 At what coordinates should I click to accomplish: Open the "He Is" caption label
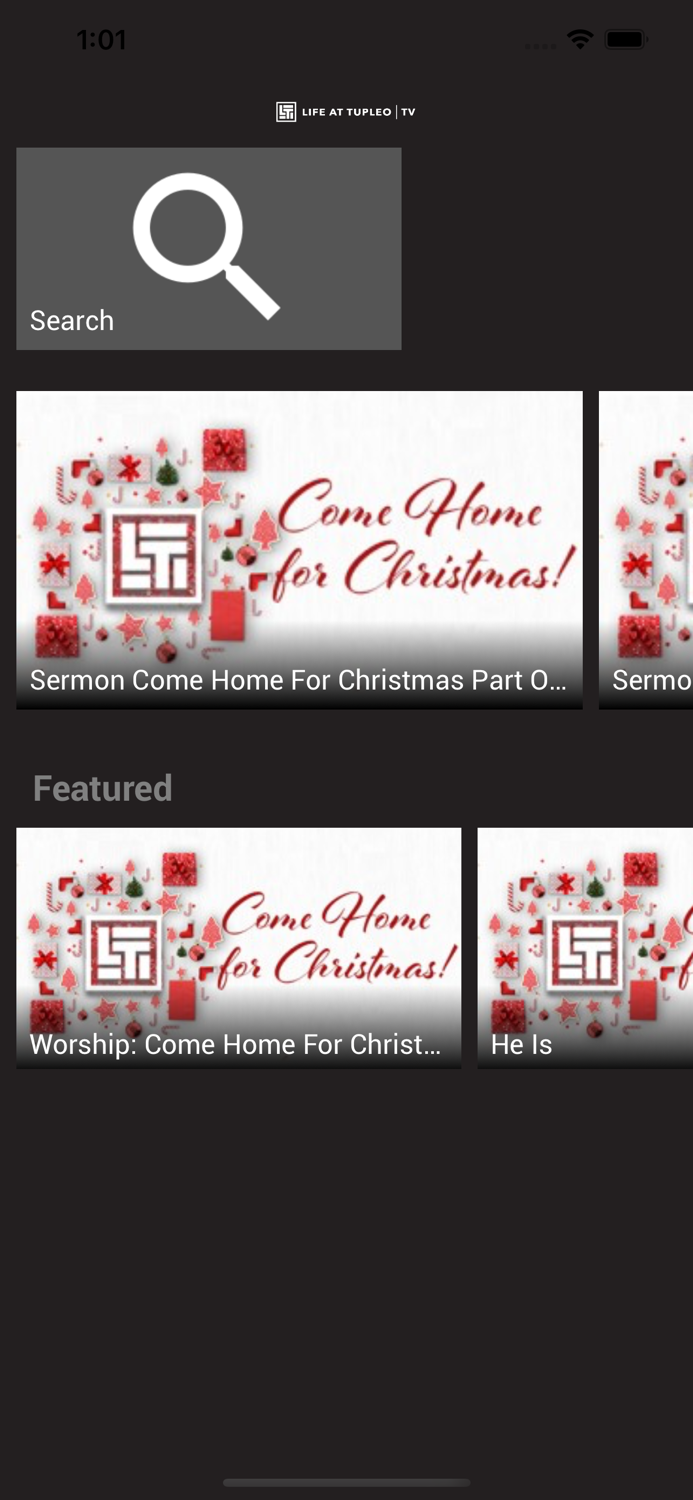[x=521, y=1044]
